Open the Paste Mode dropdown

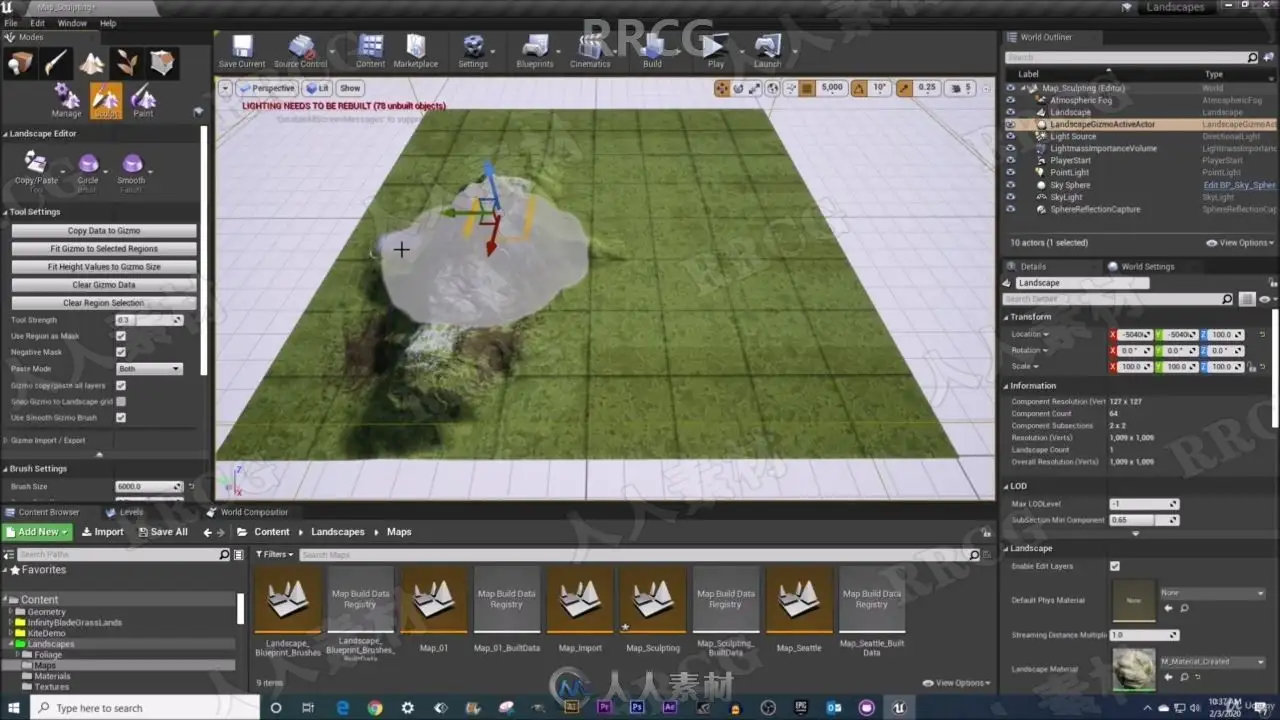coord(149,369)
